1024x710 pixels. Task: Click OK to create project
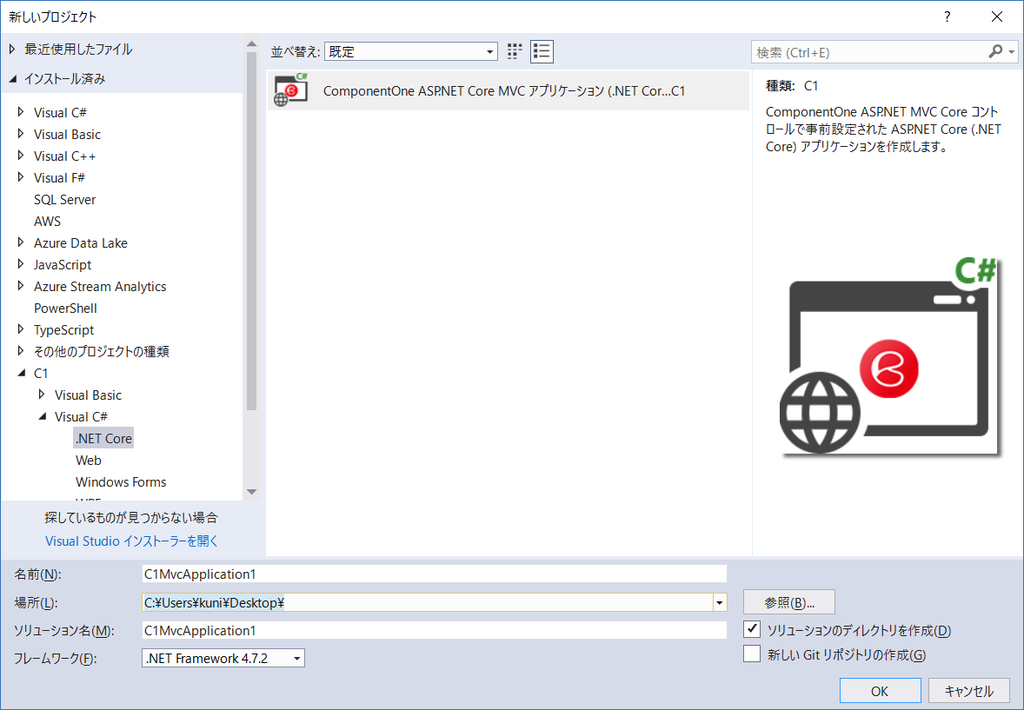pyautogui.click(x=880, y=691)
